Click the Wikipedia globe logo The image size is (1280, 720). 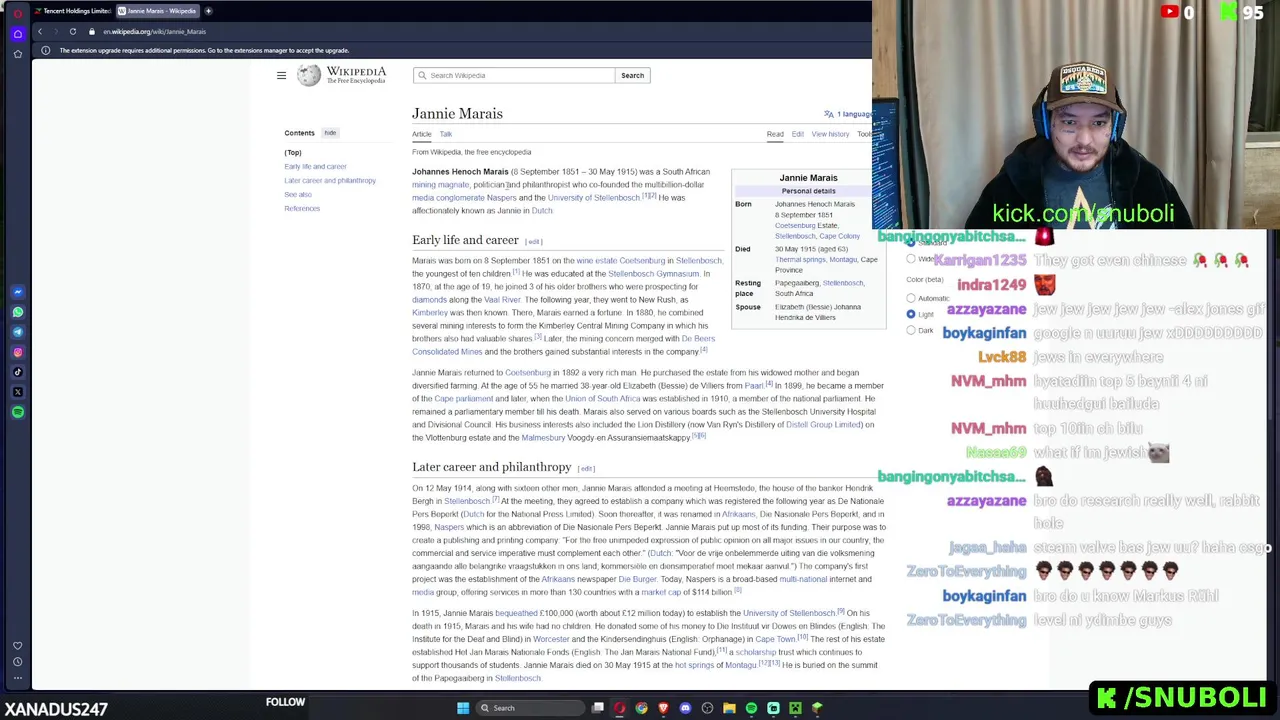(309, 75)
